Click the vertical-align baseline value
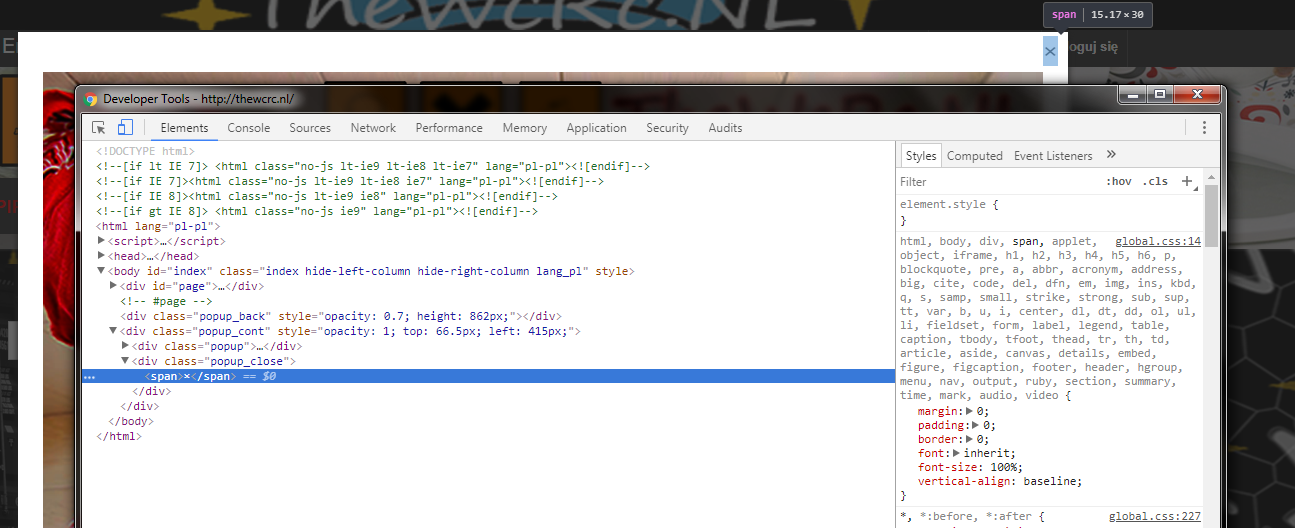Image resolution: width=1295 pixels, height=528 pixels. pyautogui.click(x=1051, y=481)
